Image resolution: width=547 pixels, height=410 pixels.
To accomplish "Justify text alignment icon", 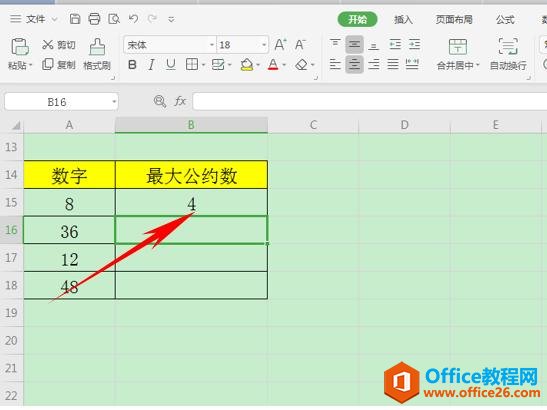I will coord(393,65).
